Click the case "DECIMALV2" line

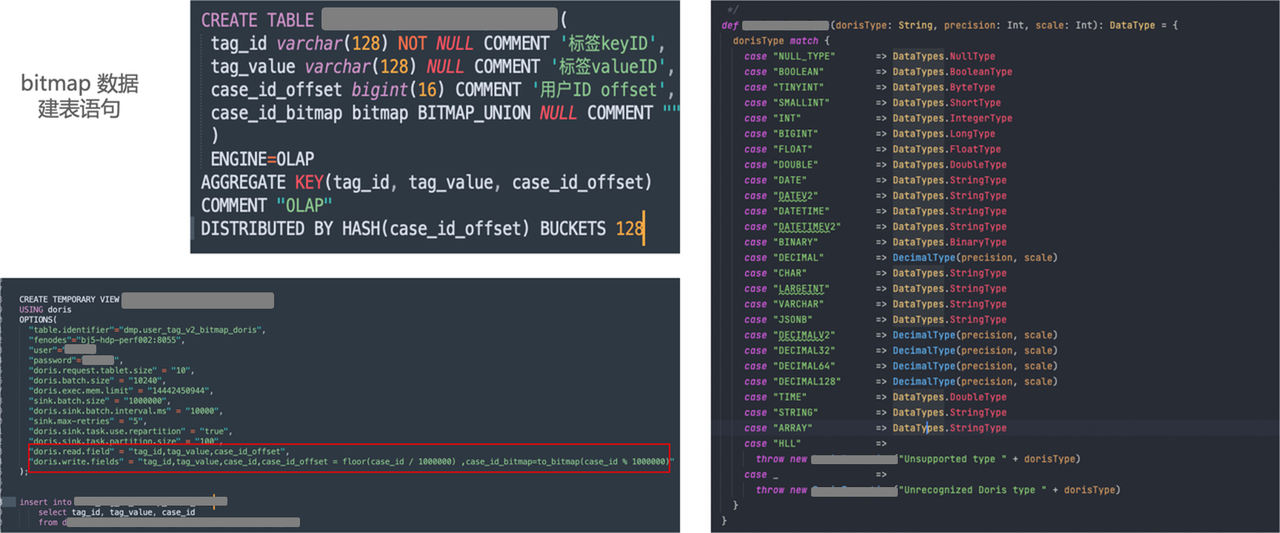900,335
